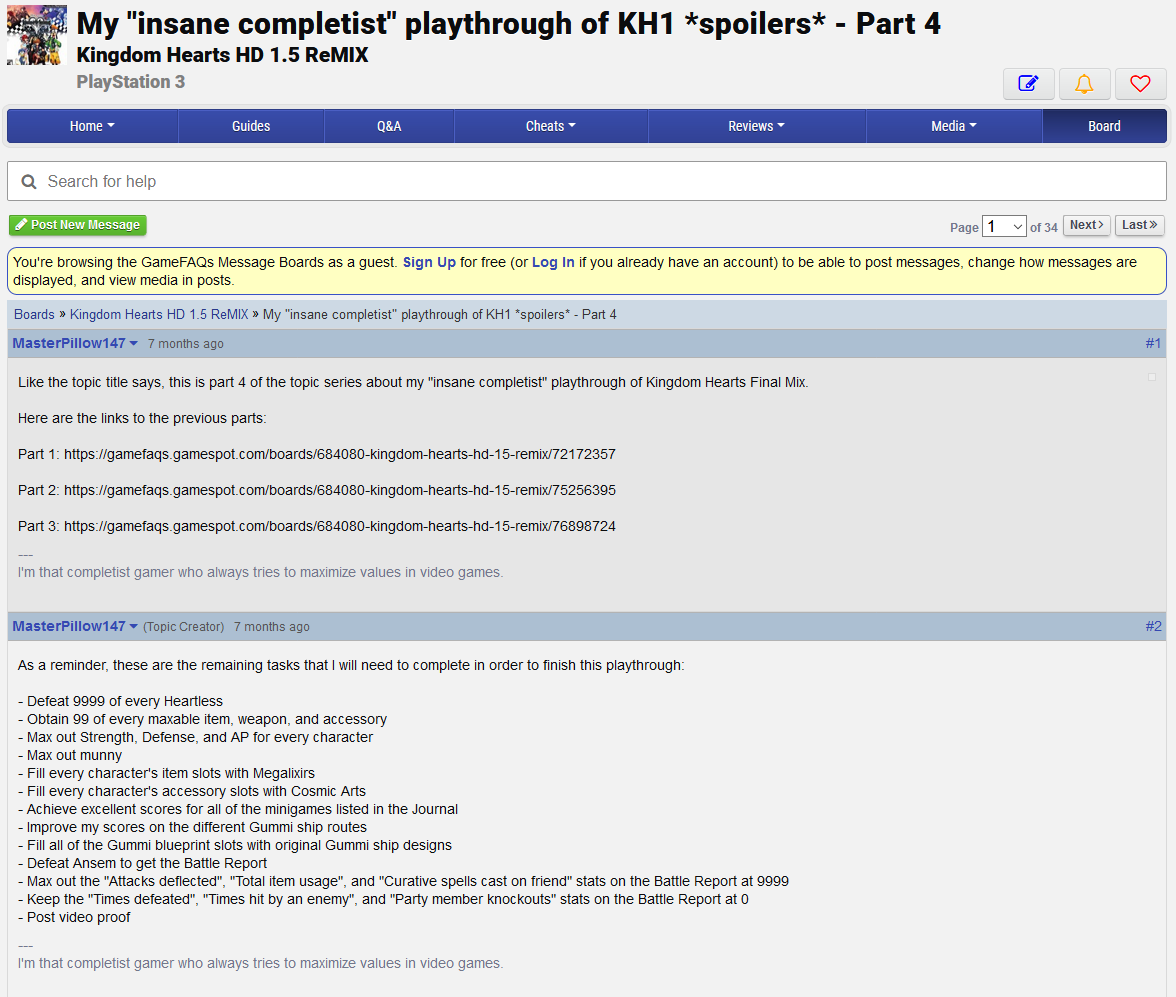
Task: Go to the Next page
Action: coord(1087,225)
